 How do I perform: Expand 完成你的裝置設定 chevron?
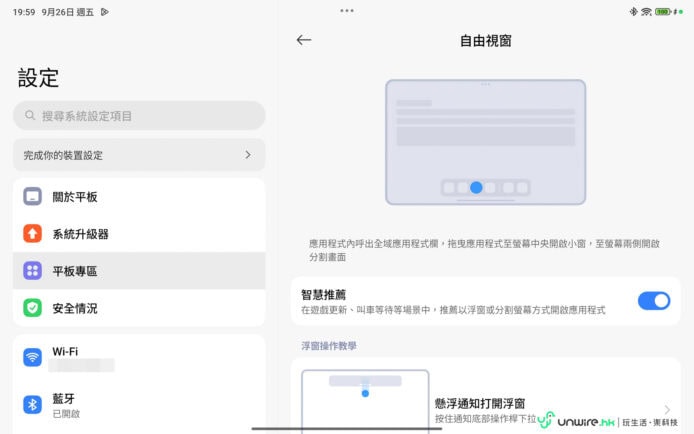(248, 155)
